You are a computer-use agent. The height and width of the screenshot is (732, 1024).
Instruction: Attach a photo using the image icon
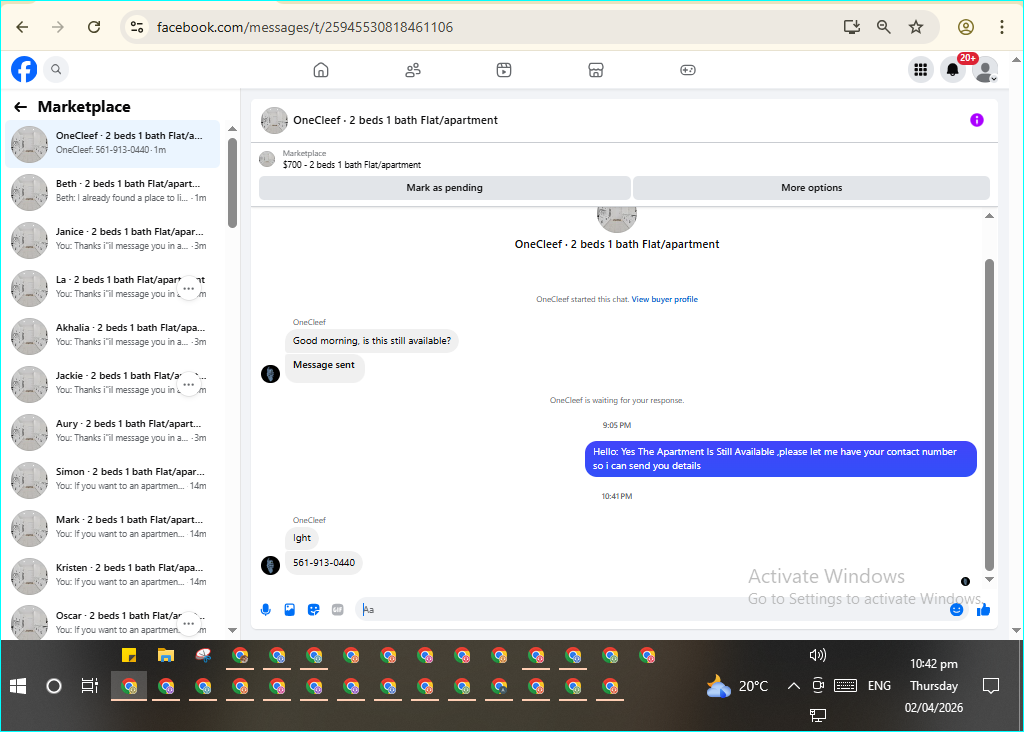tap(290, 609)
